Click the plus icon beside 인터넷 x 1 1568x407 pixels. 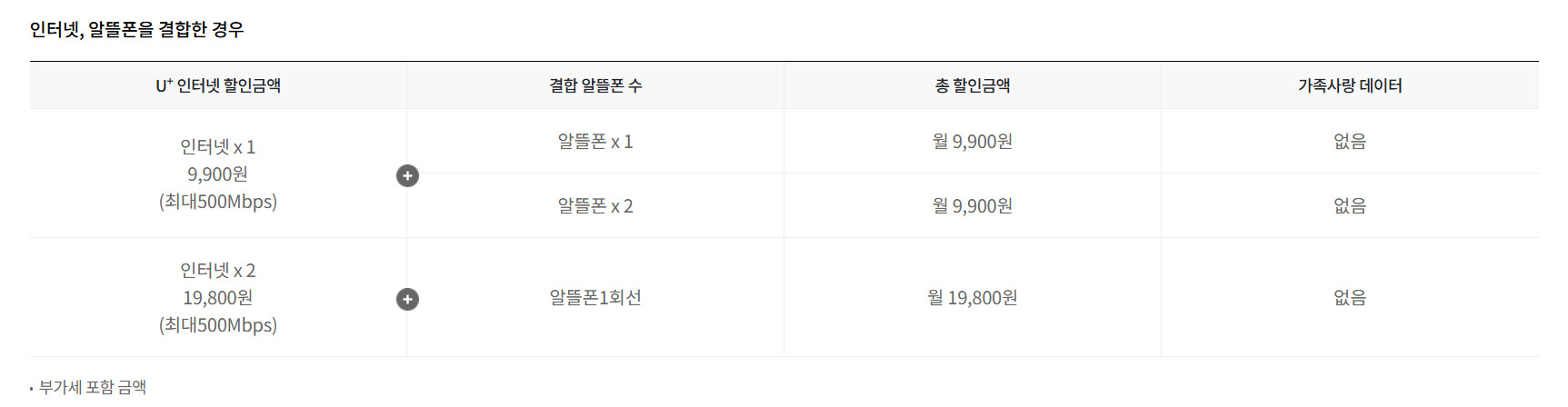(407, 175)
